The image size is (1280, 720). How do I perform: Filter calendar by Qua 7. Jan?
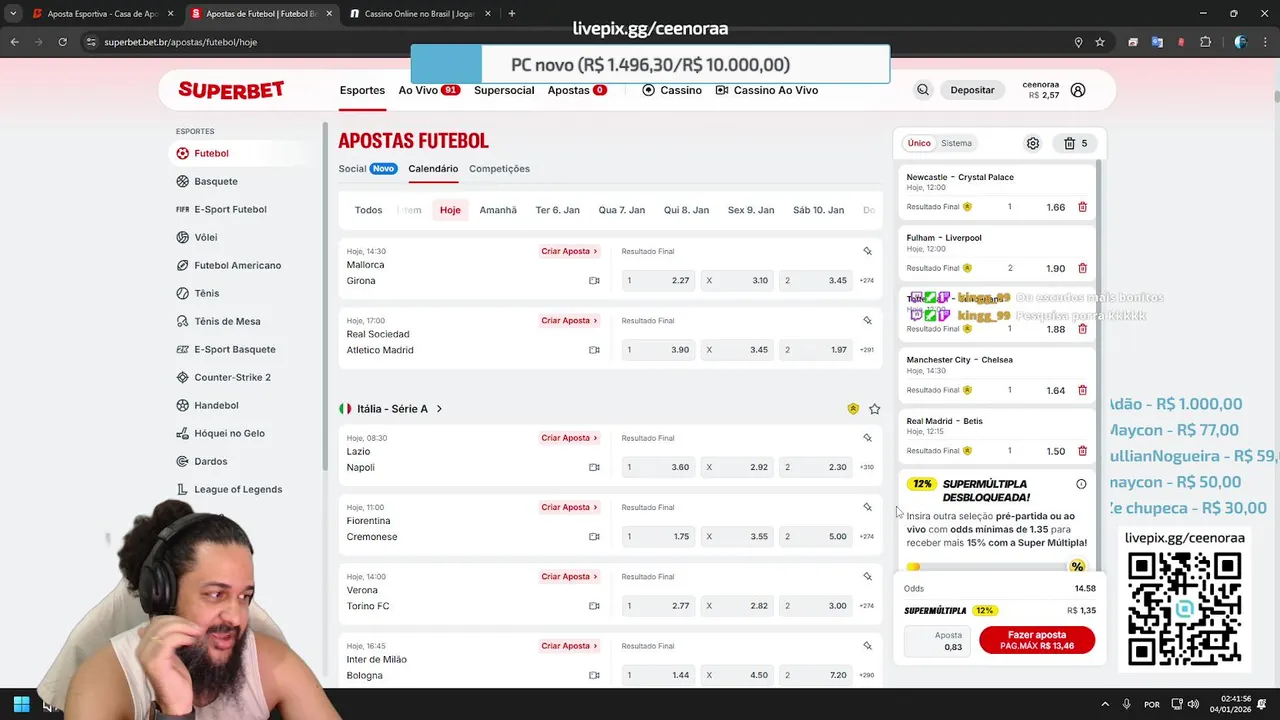coord(622,210)
